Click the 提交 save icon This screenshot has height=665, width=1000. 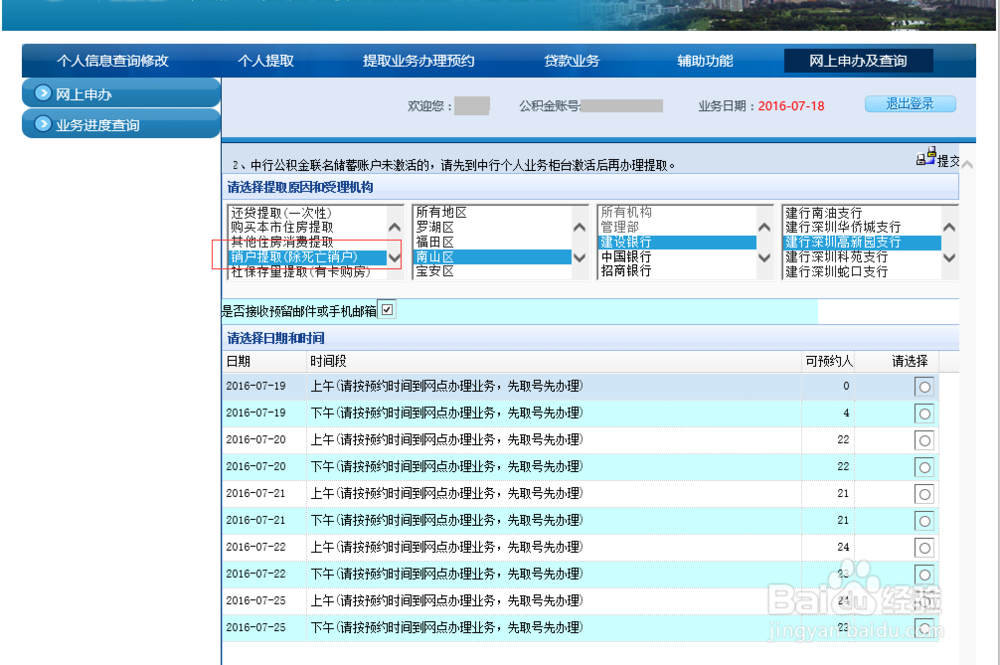click(x=926, y=156)
